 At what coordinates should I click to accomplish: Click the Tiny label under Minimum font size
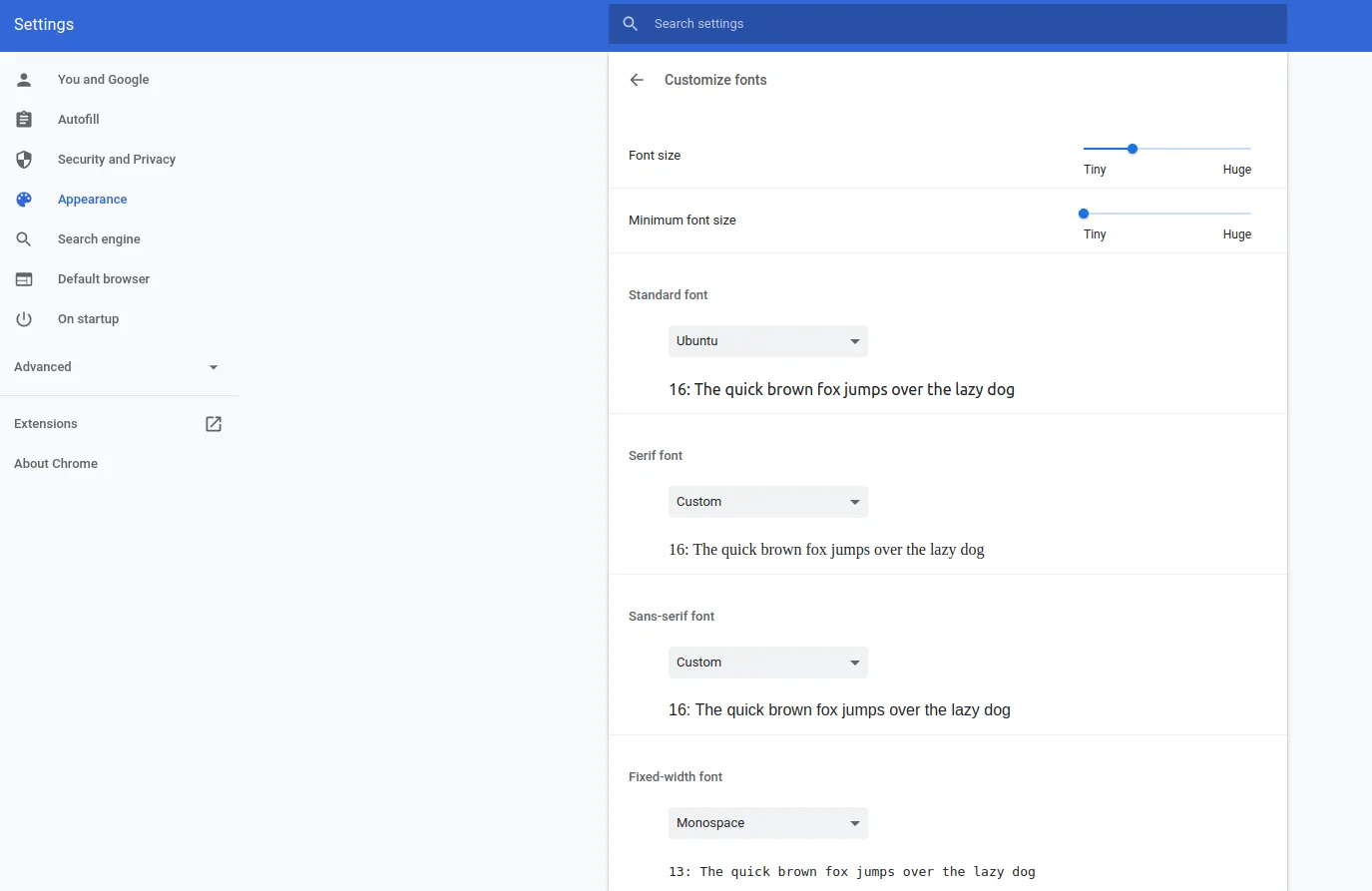(1095, 234)
